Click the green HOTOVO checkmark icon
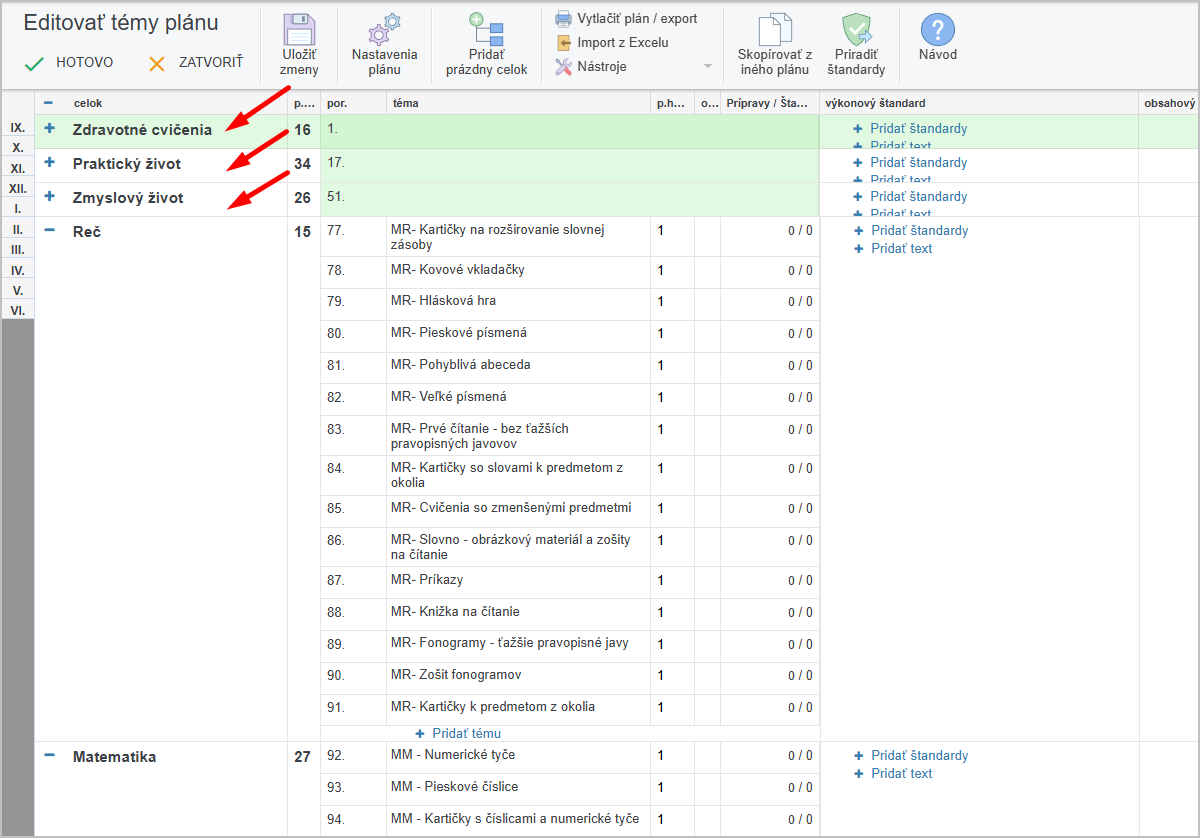 tap(34, 64)
